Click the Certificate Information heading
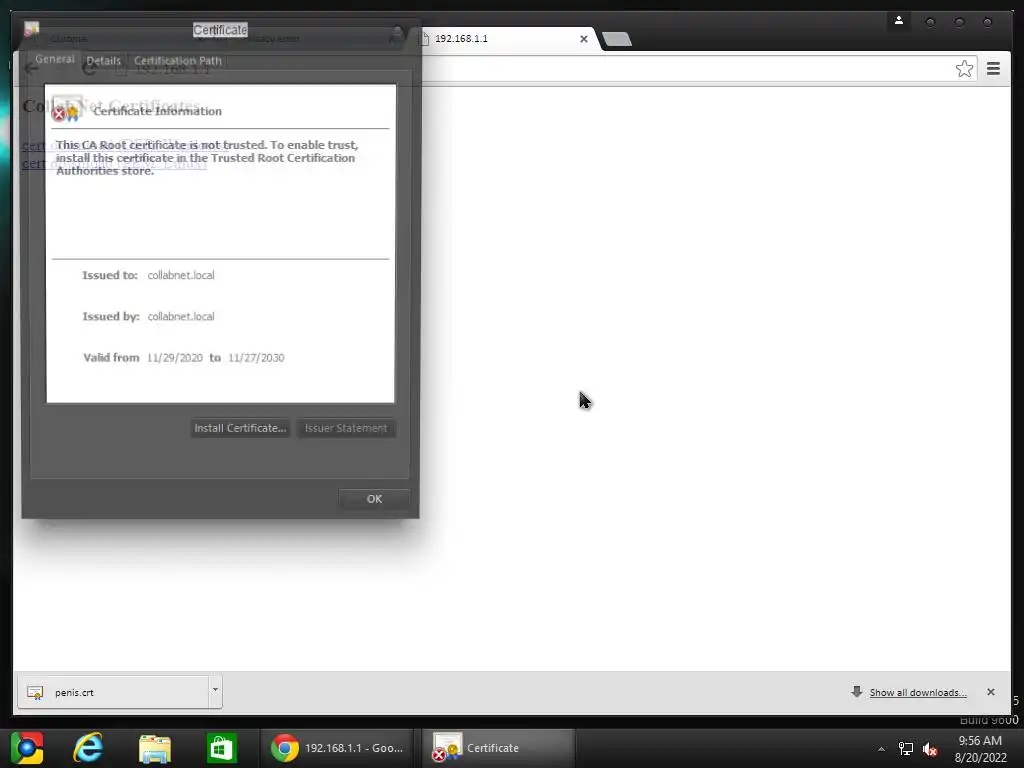Image resolution: width=1024 pixels, height=768 pixels. click(x=157, y=111)
